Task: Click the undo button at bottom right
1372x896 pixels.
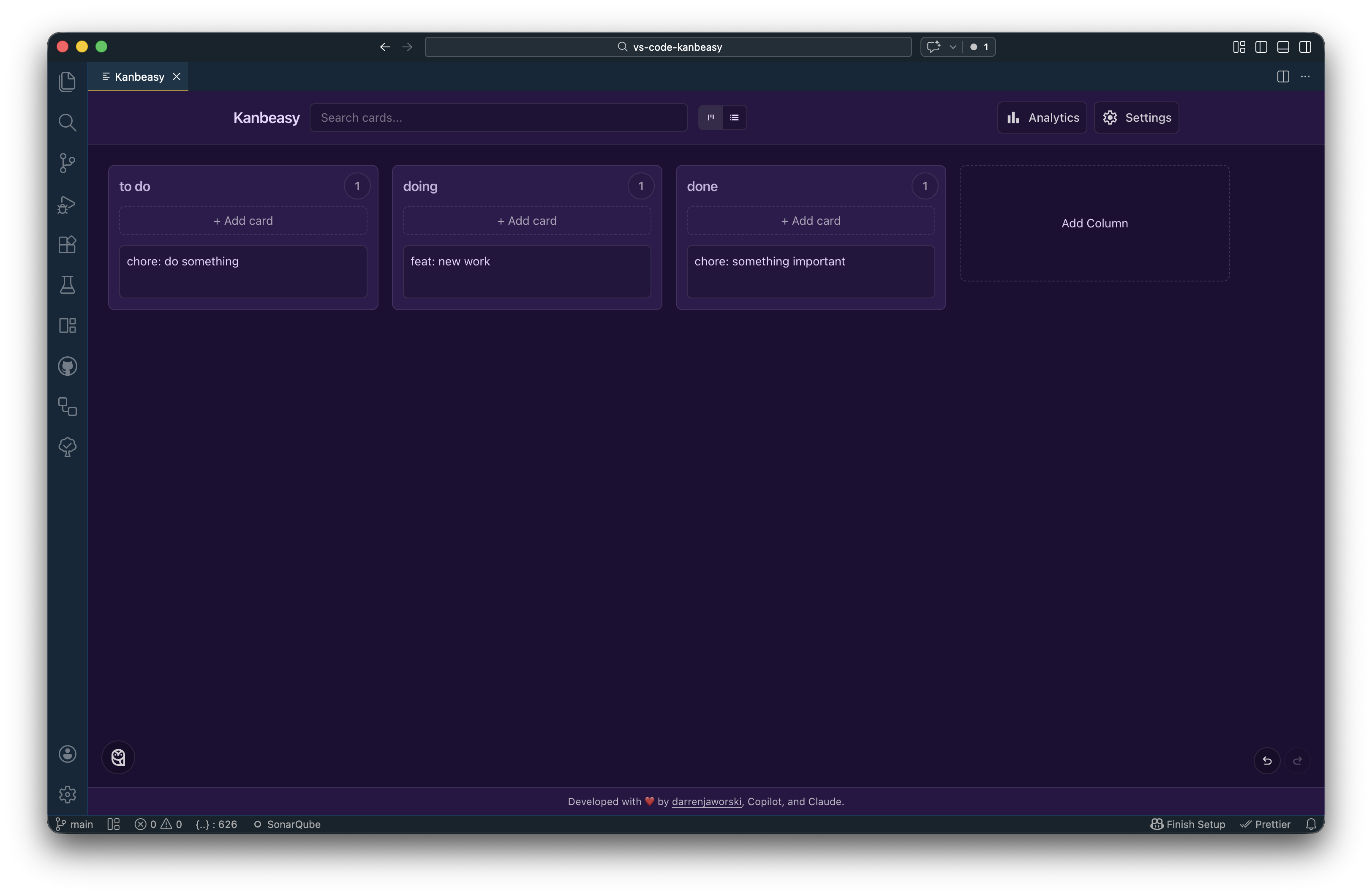Action: (1266, 760)
